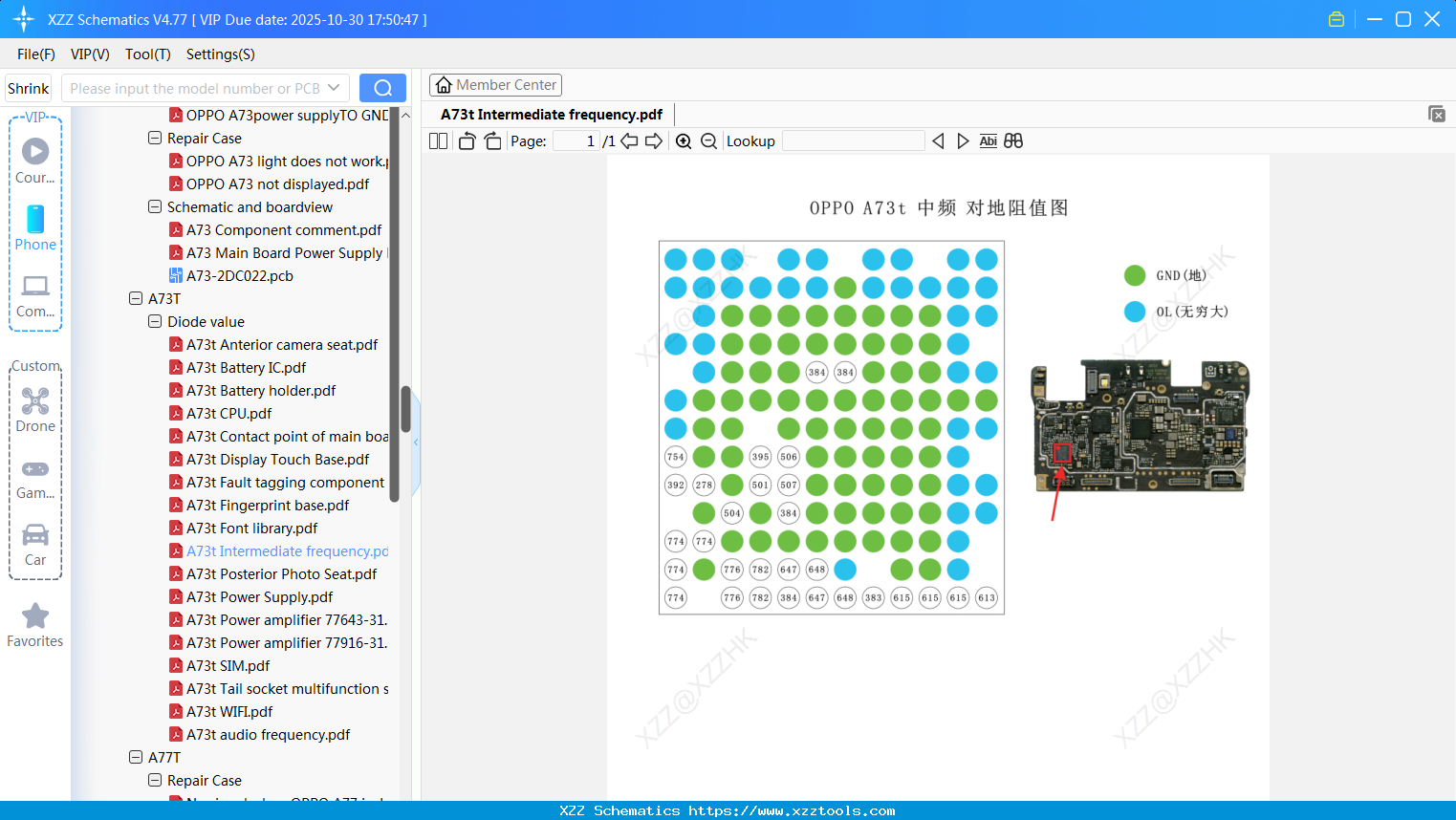Open A73t SIM.pdf
1456x820 pixels.
point(228,666)
